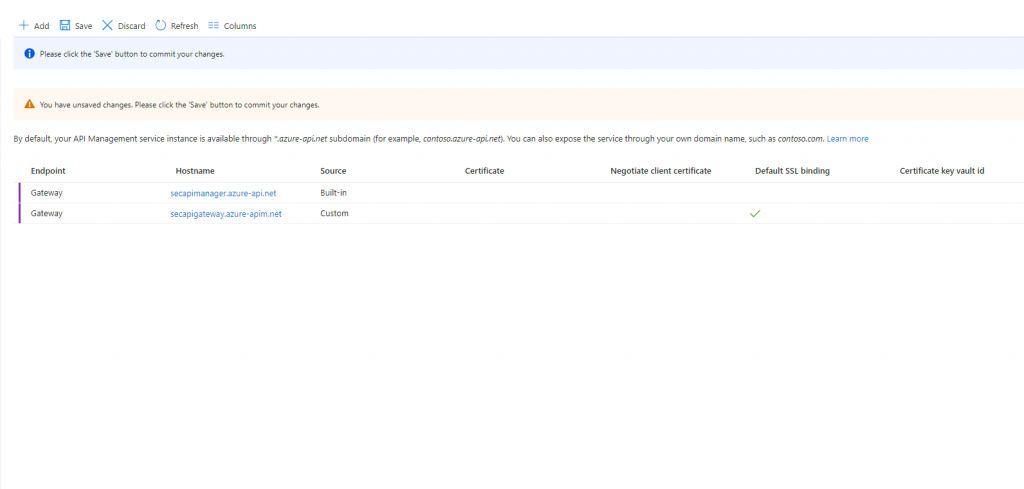1024x489 pixels.
Task: Open the secapimanager.azure-api.net hostname
Action: tap(223, 192)
